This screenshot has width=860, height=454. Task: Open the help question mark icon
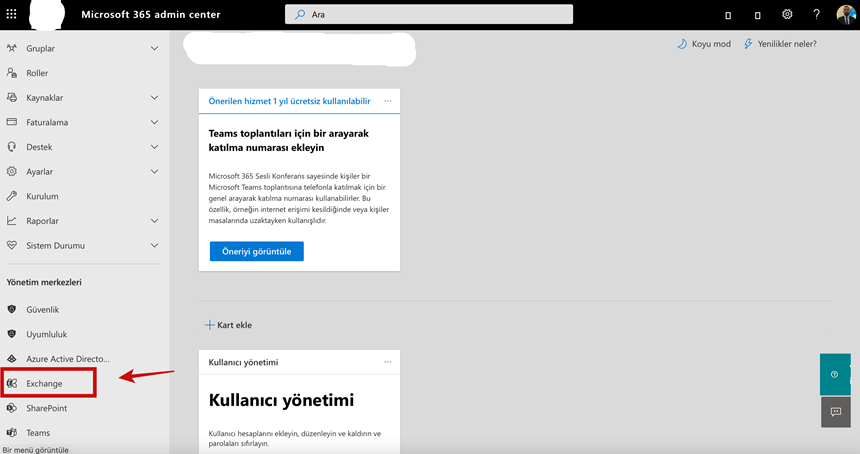pos(816,14)
